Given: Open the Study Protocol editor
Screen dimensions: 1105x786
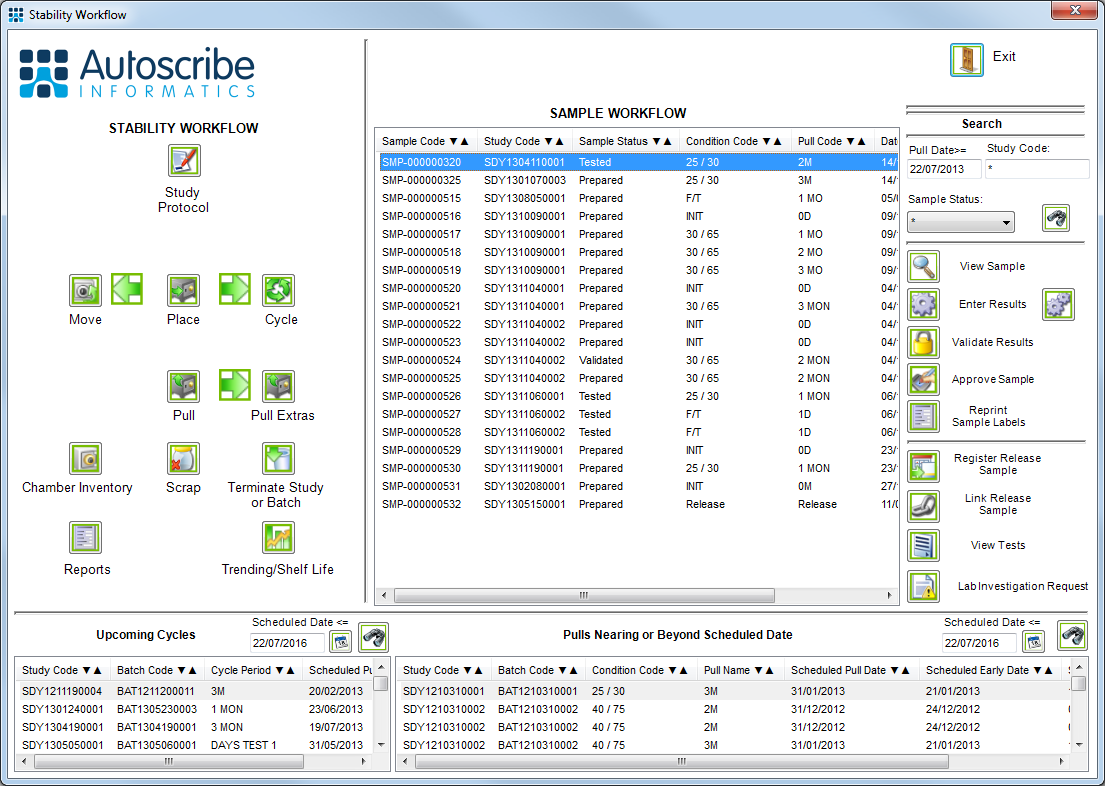Looking at the screenshot, I should [183, 160].
